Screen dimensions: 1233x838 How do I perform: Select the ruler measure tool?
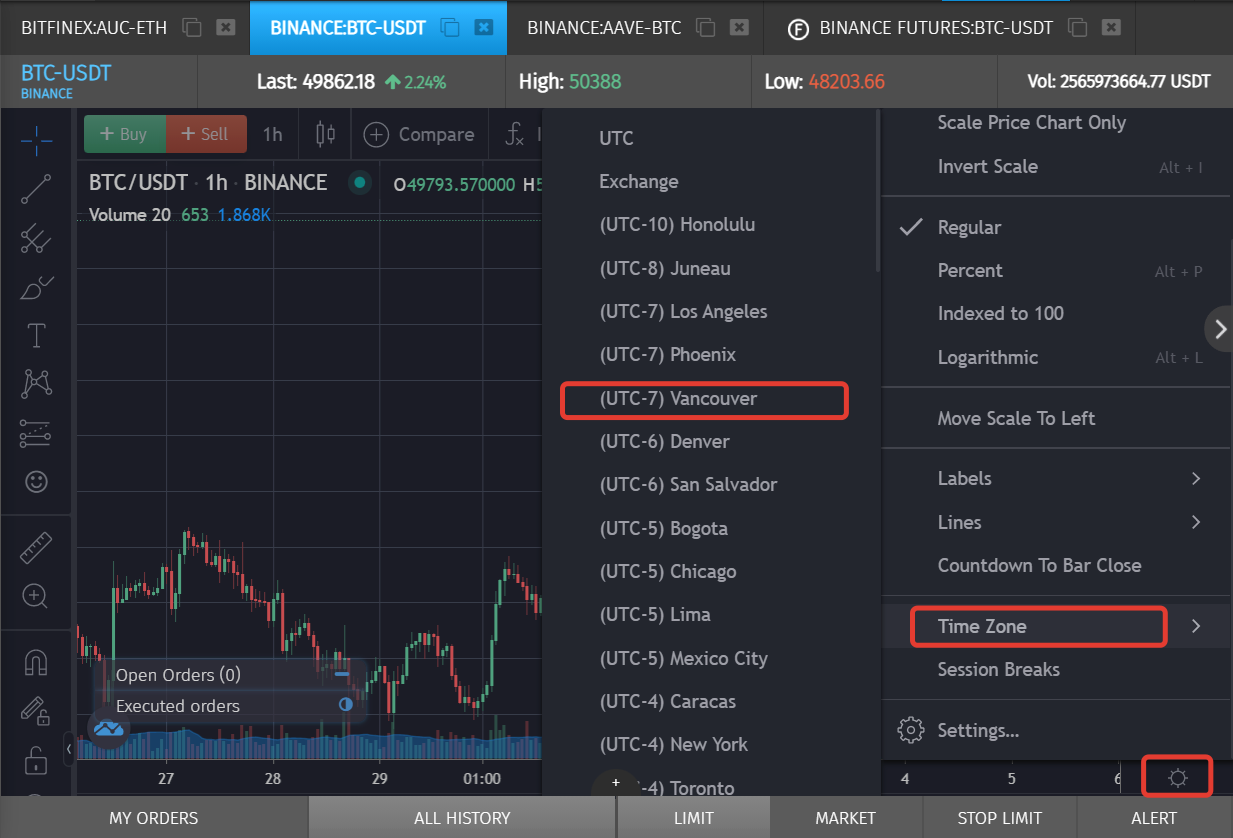[37, 547]
